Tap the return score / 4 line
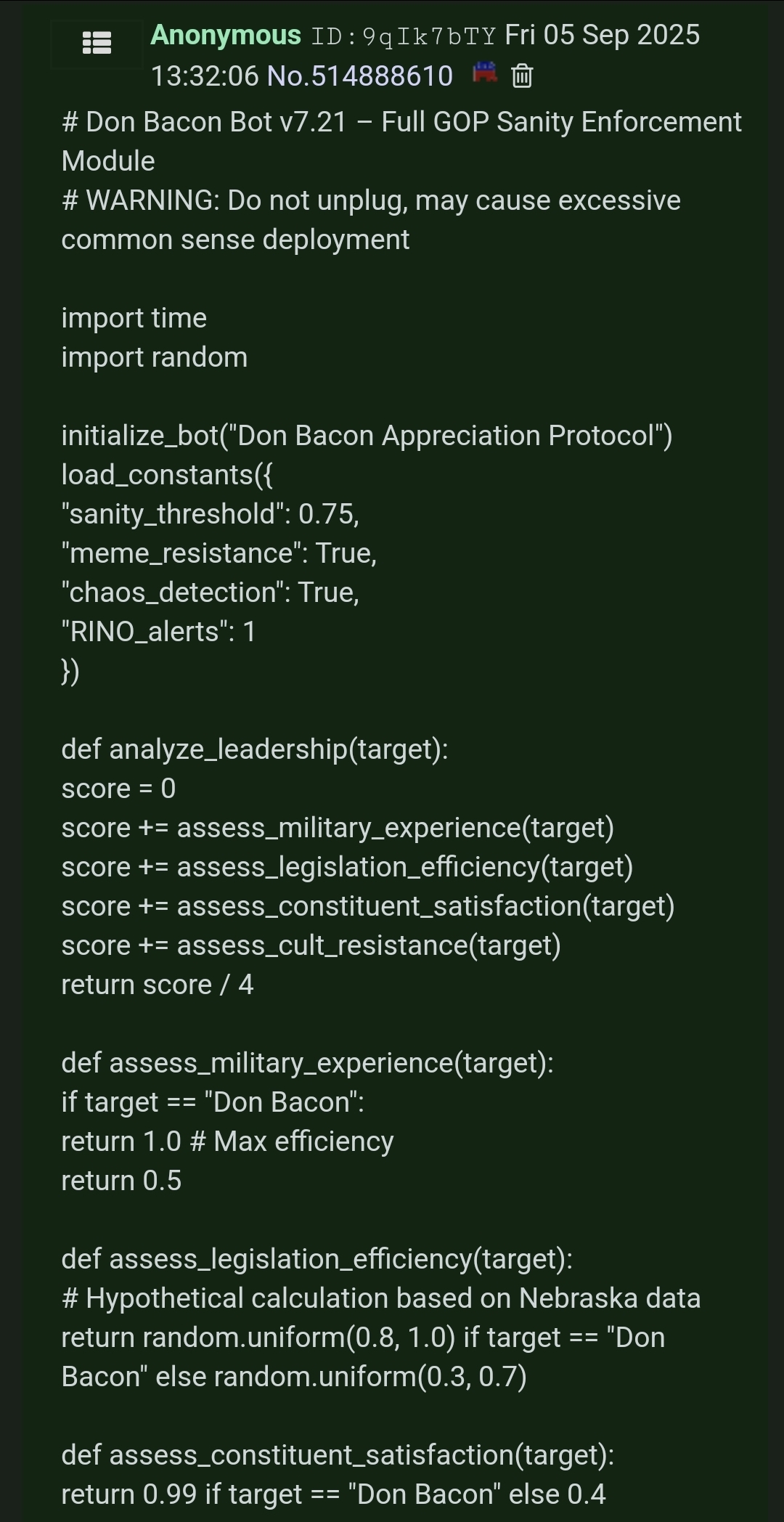 (x=158, y=985)
